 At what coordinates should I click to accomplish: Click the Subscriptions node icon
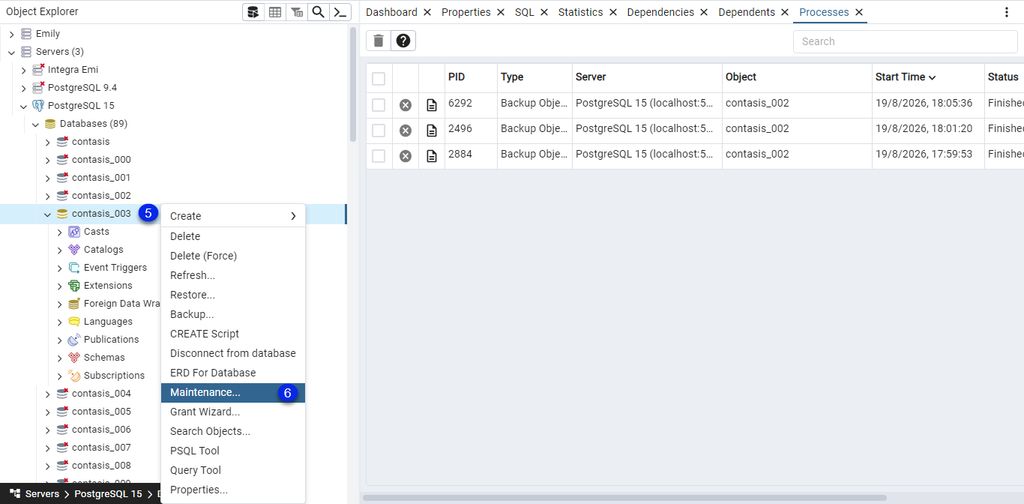tap(74, 375)
